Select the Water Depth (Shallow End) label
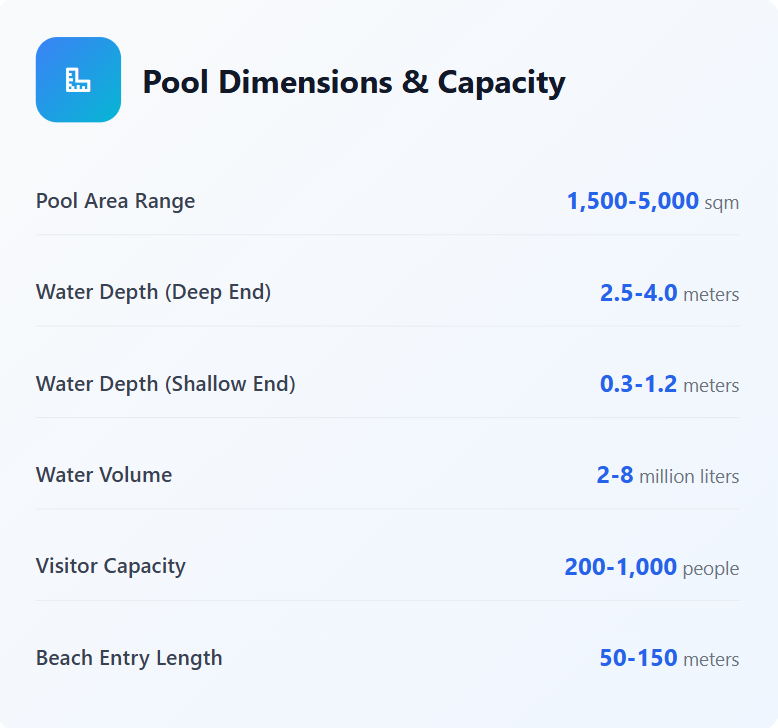Viewport: 778px width, 728px height. [x=165, y=384]
